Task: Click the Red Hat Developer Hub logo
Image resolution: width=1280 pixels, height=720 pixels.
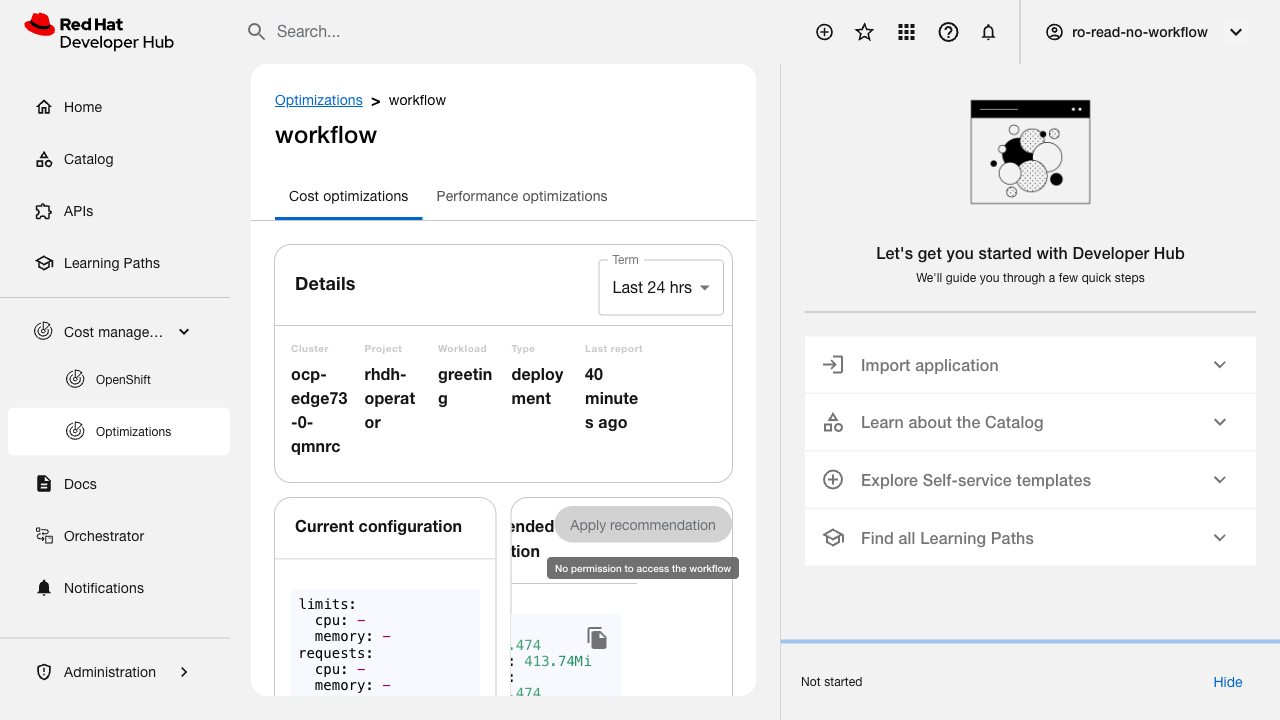Action: point(99,32)
